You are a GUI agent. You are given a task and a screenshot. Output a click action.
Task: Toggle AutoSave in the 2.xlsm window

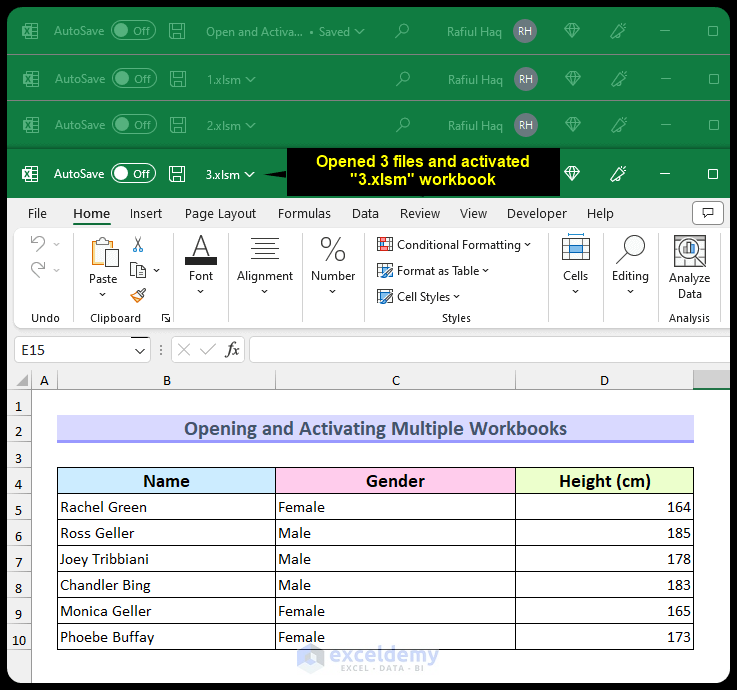133,125
